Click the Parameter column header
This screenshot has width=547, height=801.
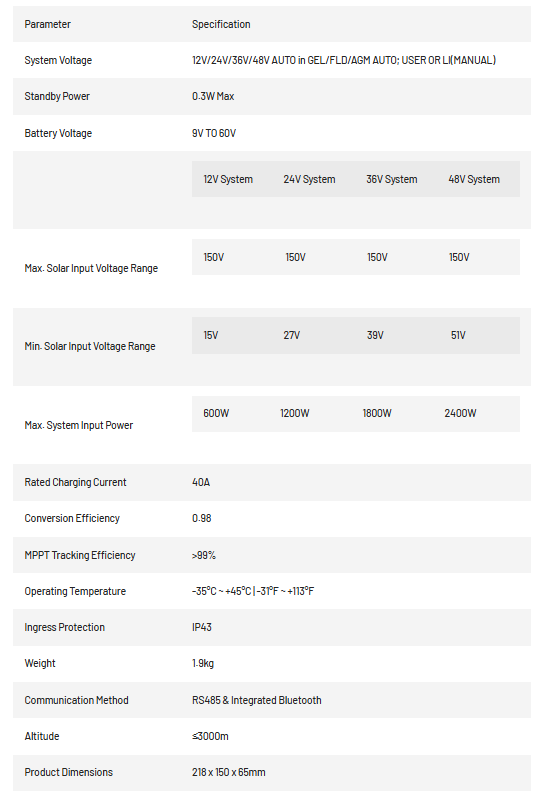pyautogui.click(x=47, y=24)
